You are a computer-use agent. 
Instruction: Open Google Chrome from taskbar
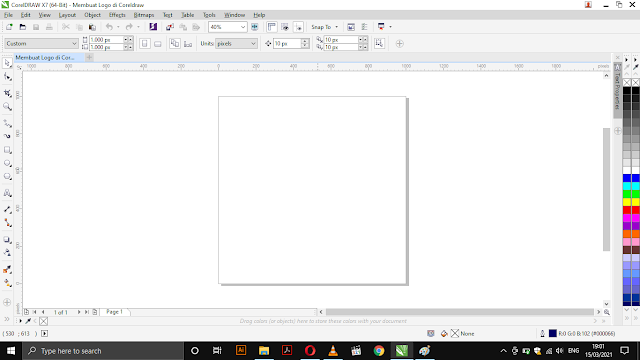click(x=379, y=351)
